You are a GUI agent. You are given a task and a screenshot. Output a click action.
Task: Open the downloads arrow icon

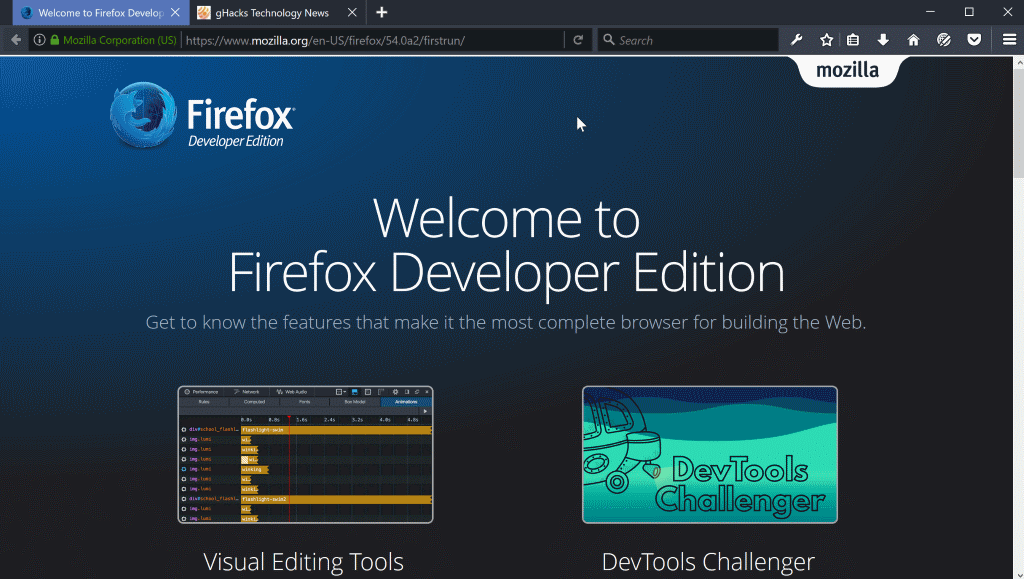point(883,40)
